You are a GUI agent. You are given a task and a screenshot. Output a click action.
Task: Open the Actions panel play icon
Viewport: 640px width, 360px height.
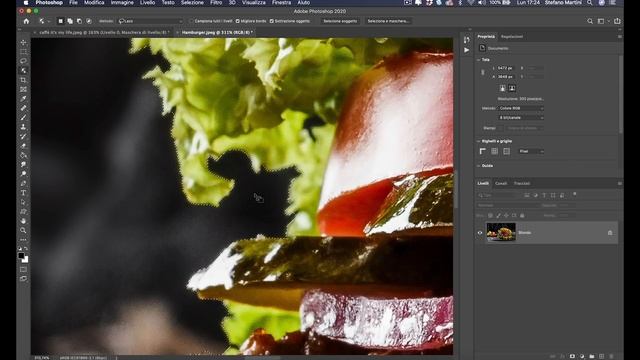[467, 50]
